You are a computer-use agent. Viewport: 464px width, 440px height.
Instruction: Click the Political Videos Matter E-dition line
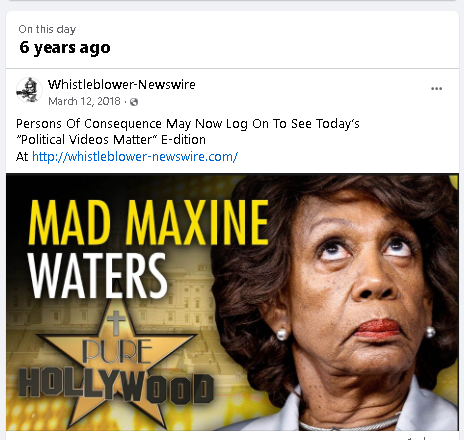click(111, 140)
